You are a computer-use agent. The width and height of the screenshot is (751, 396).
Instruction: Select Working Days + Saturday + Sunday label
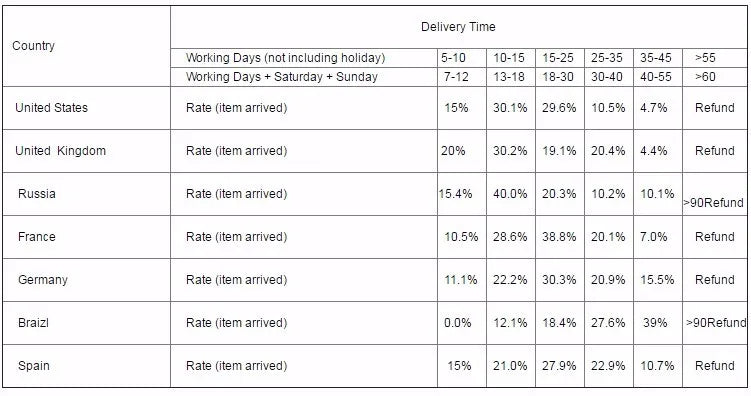pyautogui.click(x=282, y=77)
